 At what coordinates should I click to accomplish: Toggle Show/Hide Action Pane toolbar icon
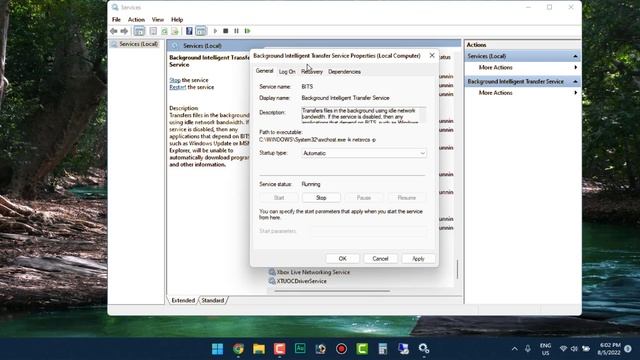coord(200,31)
